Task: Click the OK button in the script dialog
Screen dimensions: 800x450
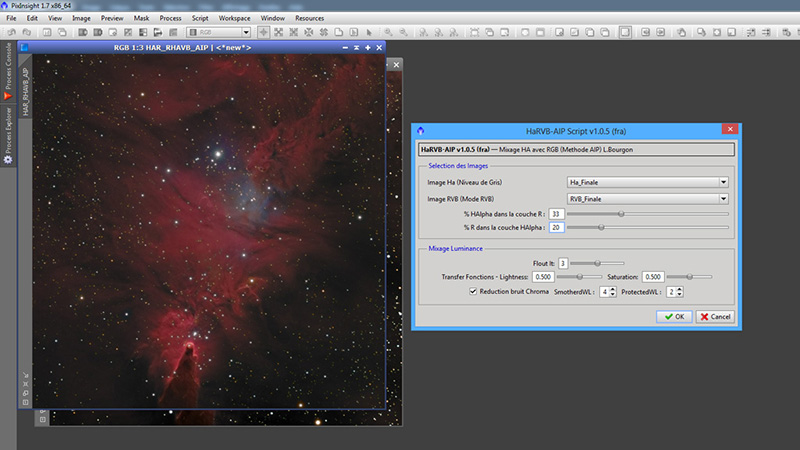Action: click(x=673, y=316)
